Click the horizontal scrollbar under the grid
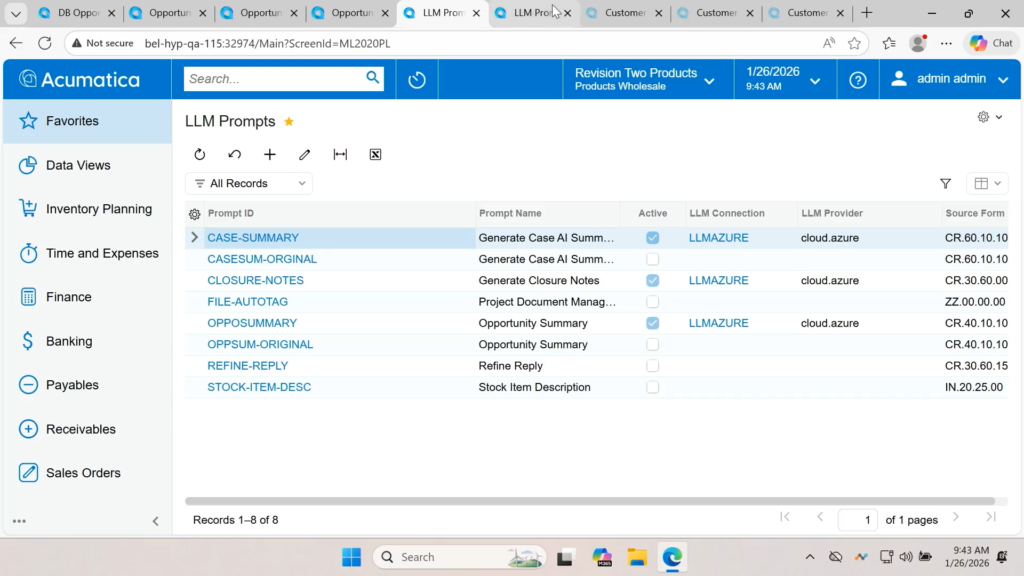The height and width of the screenshot is (576, 1024). pyautogui.click(x=590, y=501)
